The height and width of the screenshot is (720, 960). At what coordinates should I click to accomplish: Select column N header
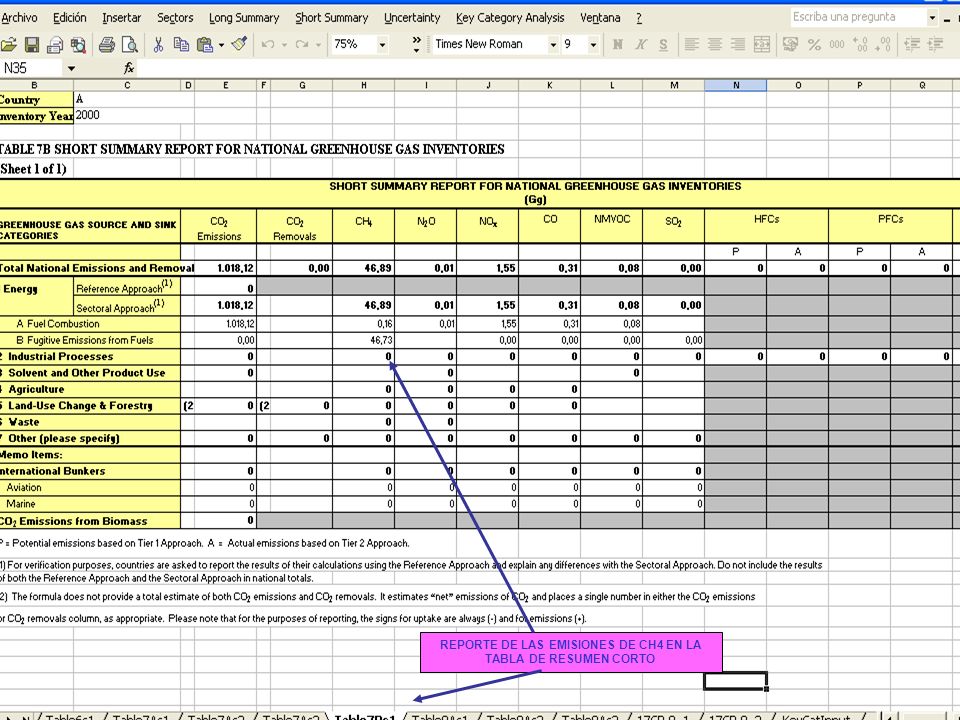735,85
